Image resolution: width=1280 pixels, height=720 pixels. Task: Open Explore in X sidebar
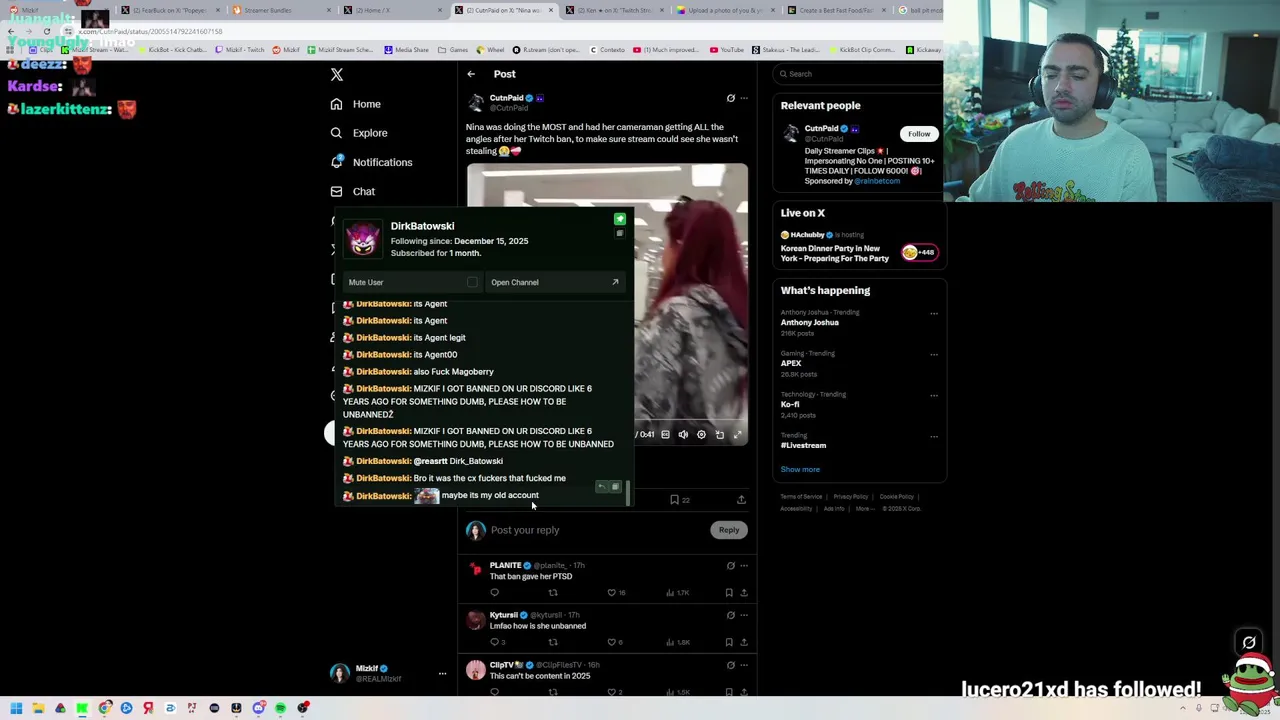pyautogui.click(x=358, y=133)
